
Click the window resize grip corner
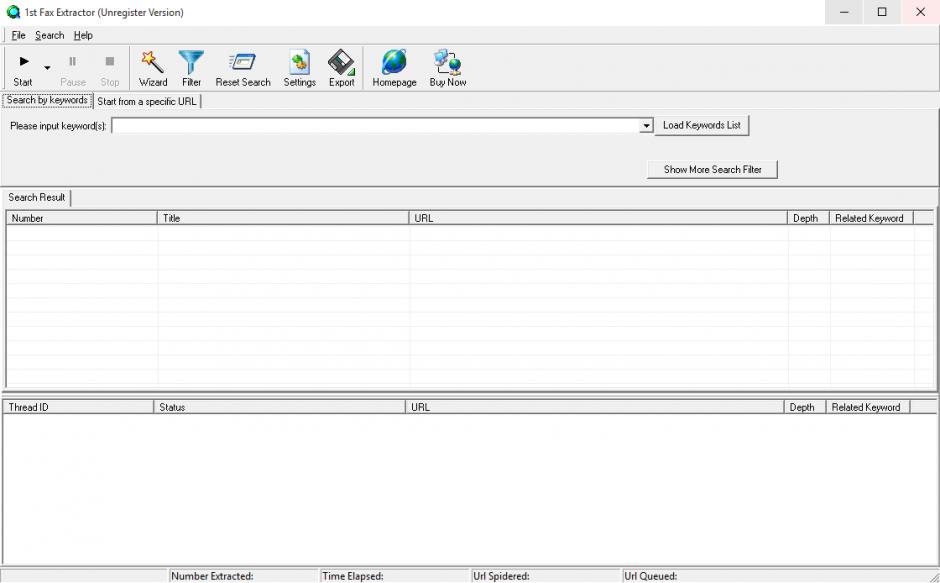point(933,576)
